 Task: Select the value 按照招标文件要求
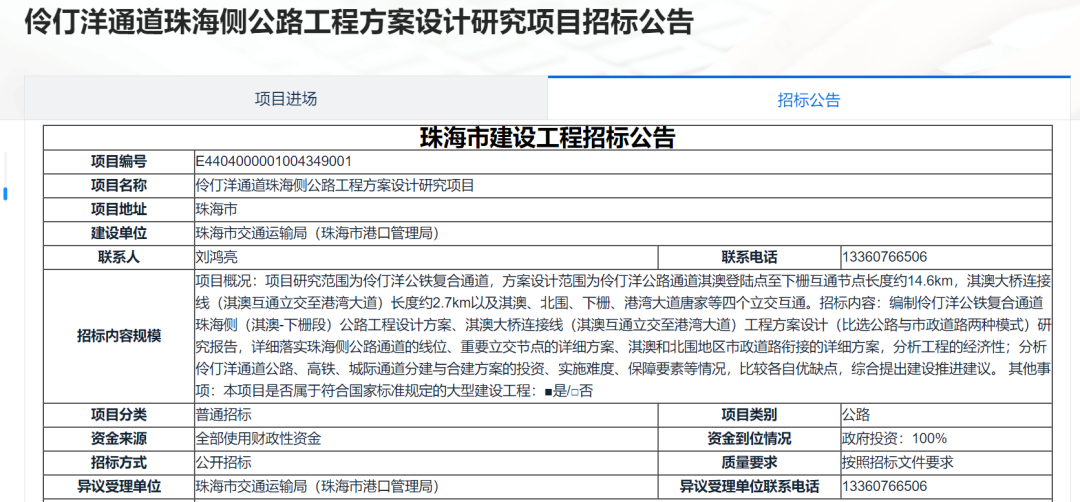[x=897, y=463]
